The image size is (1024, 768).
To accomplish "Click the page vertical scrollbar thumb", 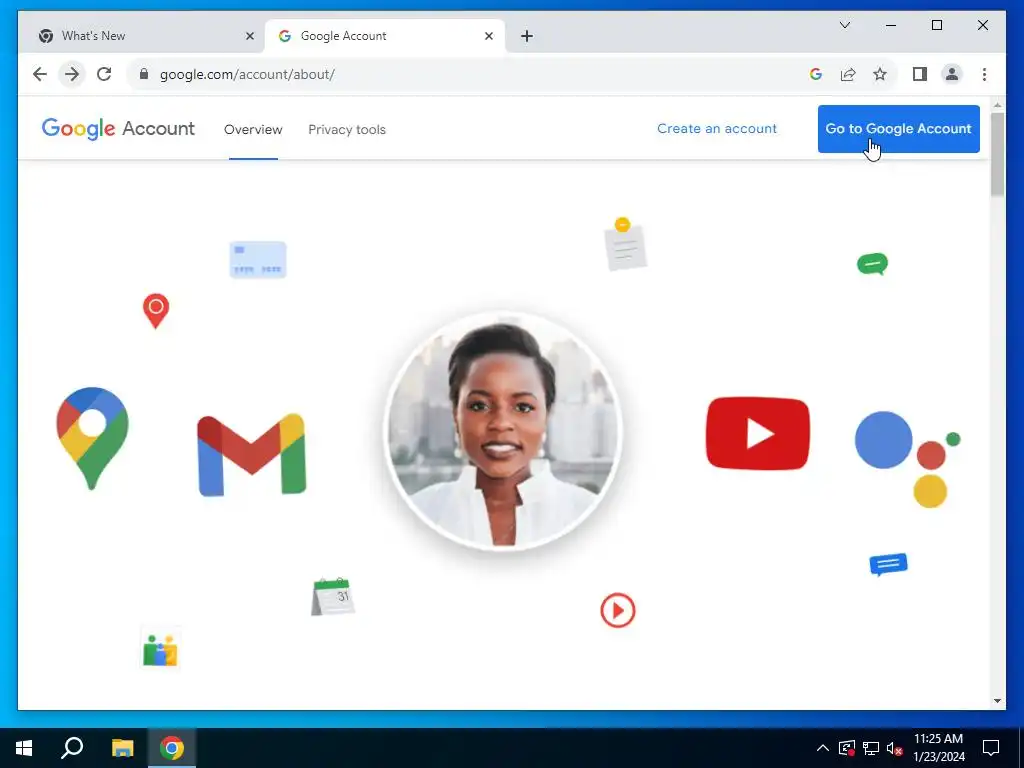I will click(997, 154).
